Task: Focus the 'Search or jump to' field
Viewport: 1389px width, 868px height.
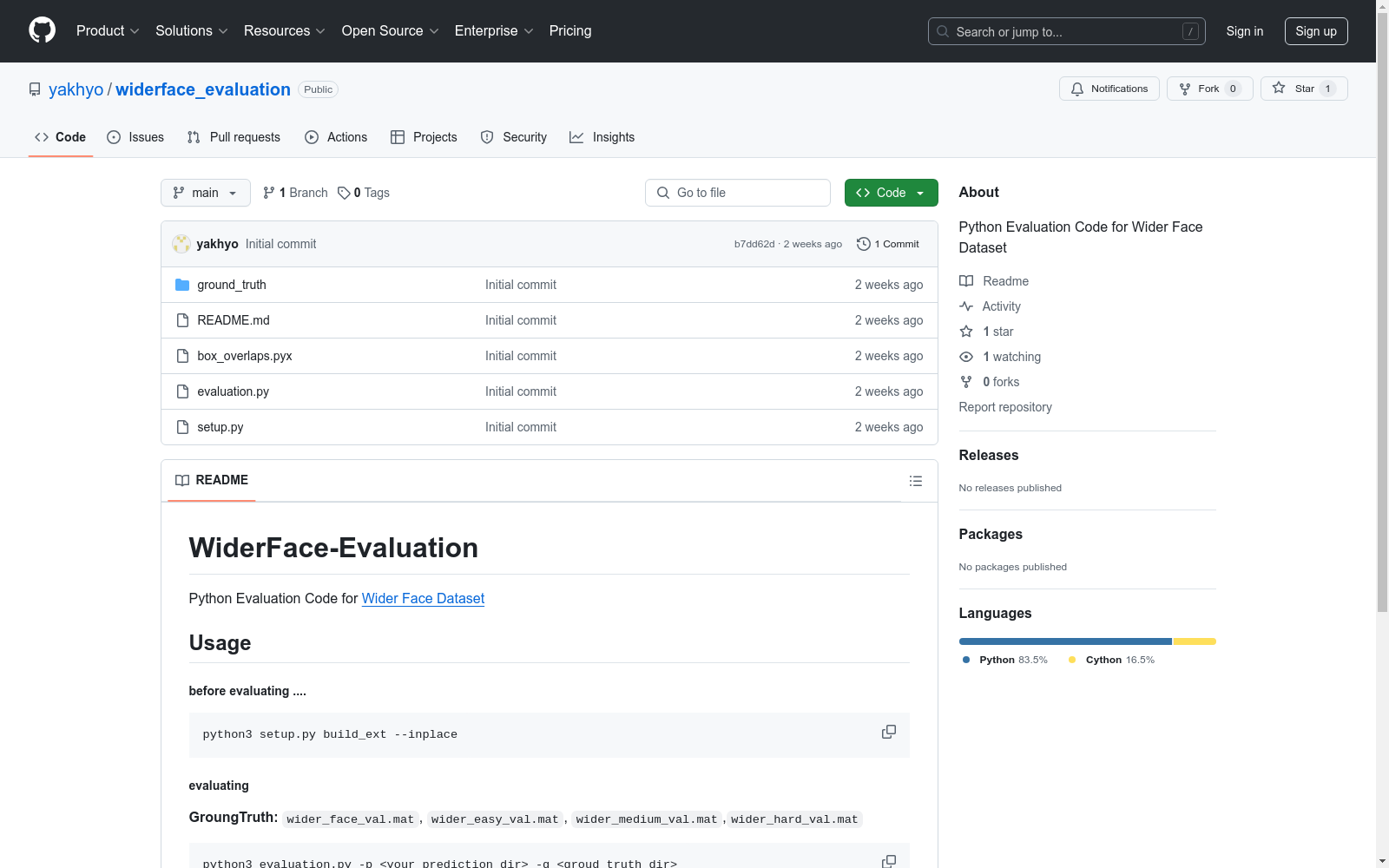Action: (1067, 31)
